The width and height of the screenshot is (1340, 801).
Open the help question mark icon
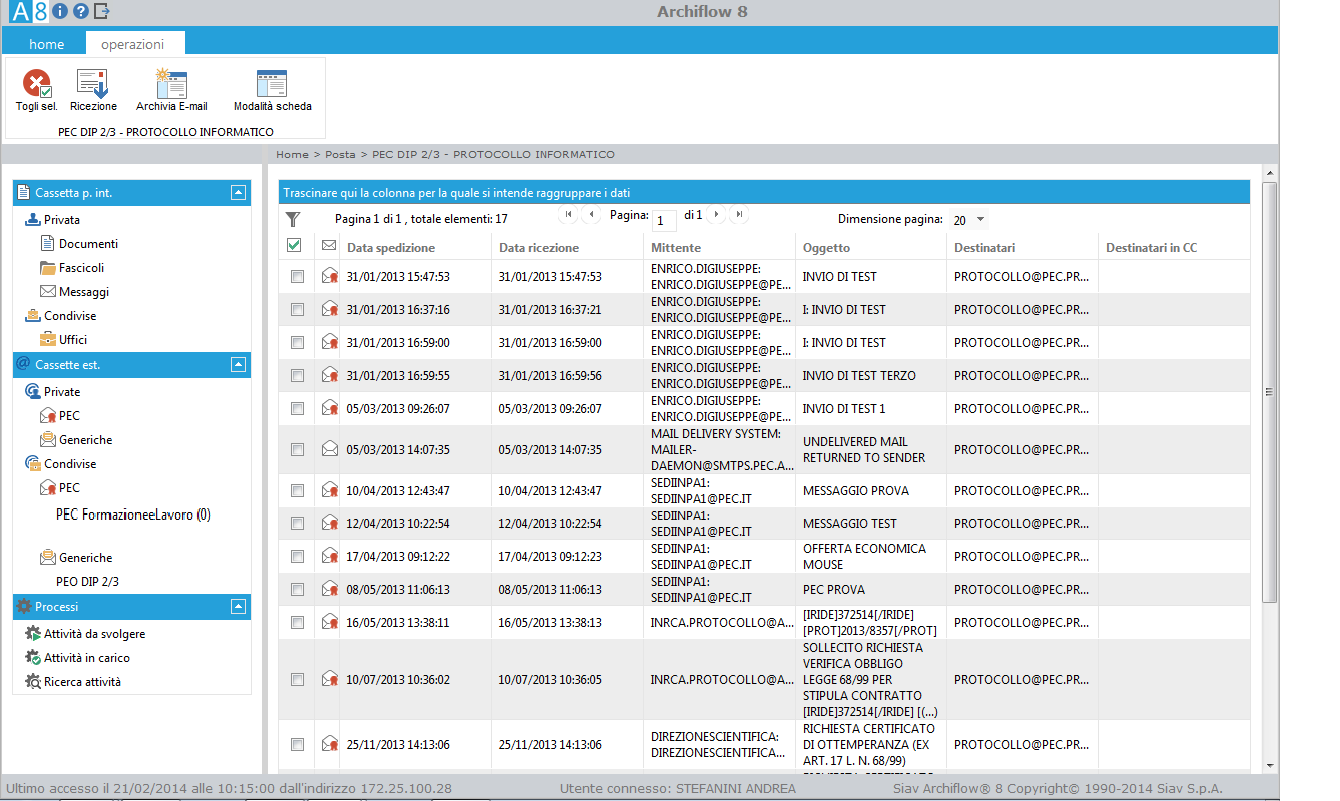[x=81, y=12]
